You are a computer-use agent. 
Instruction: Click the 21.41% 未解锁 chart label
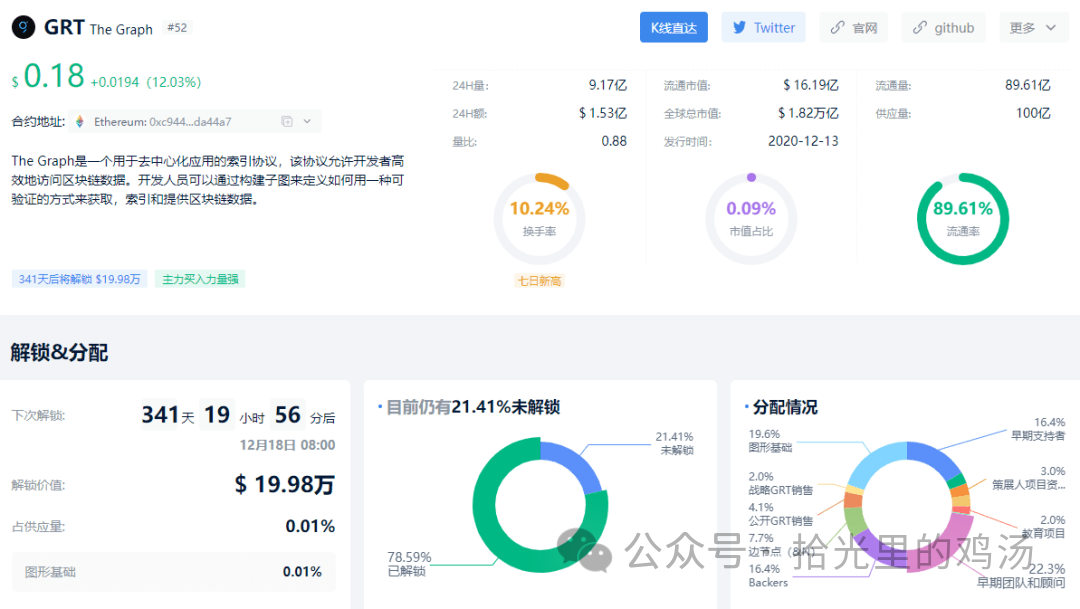pos(674,443)
